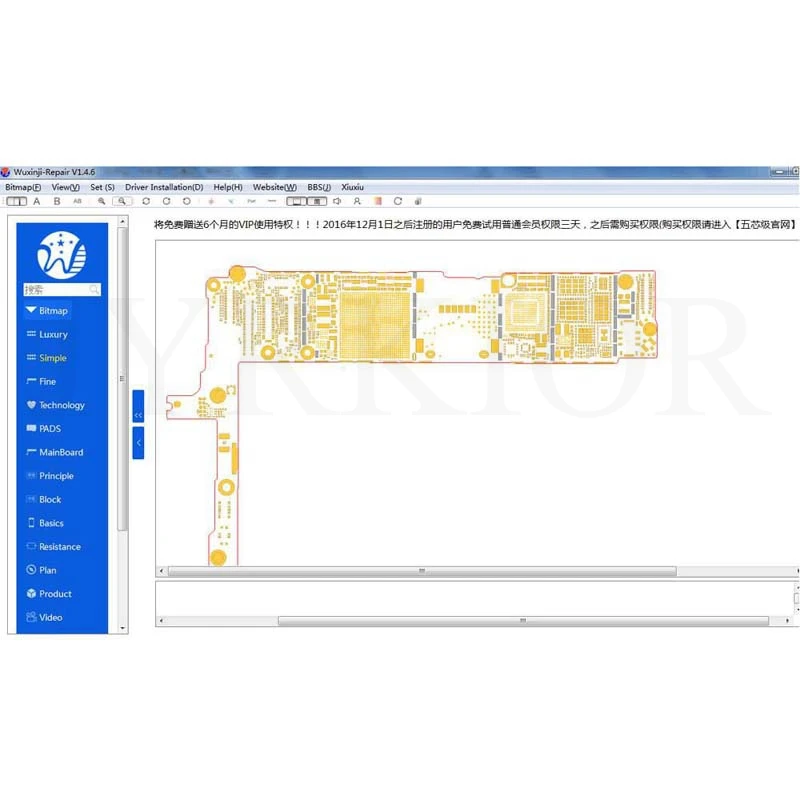Image resolution: width=800 pixels, height=800 pixels.
Task: Select Fine in the sidebar
Action: coord(41,381)
